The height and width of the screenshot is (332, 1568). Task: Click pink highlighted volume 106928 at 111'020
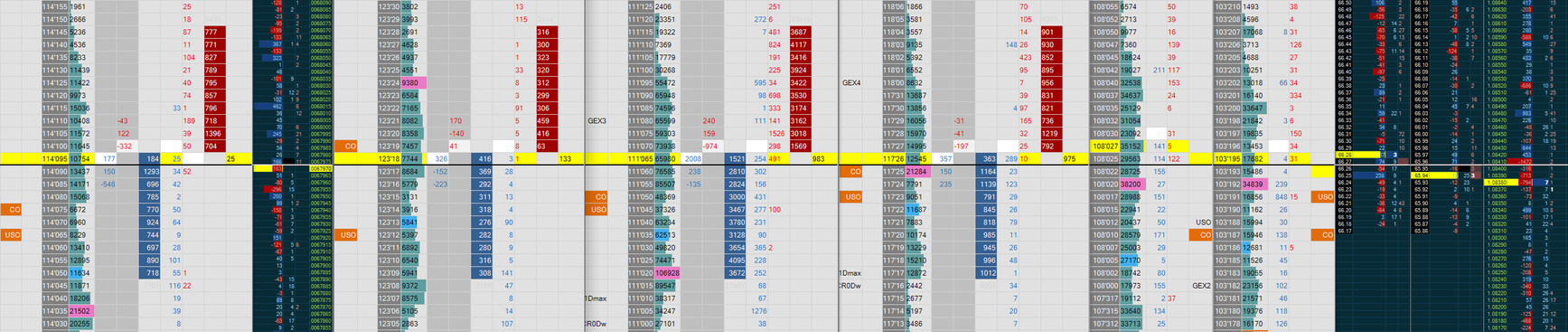coord(667,272)
